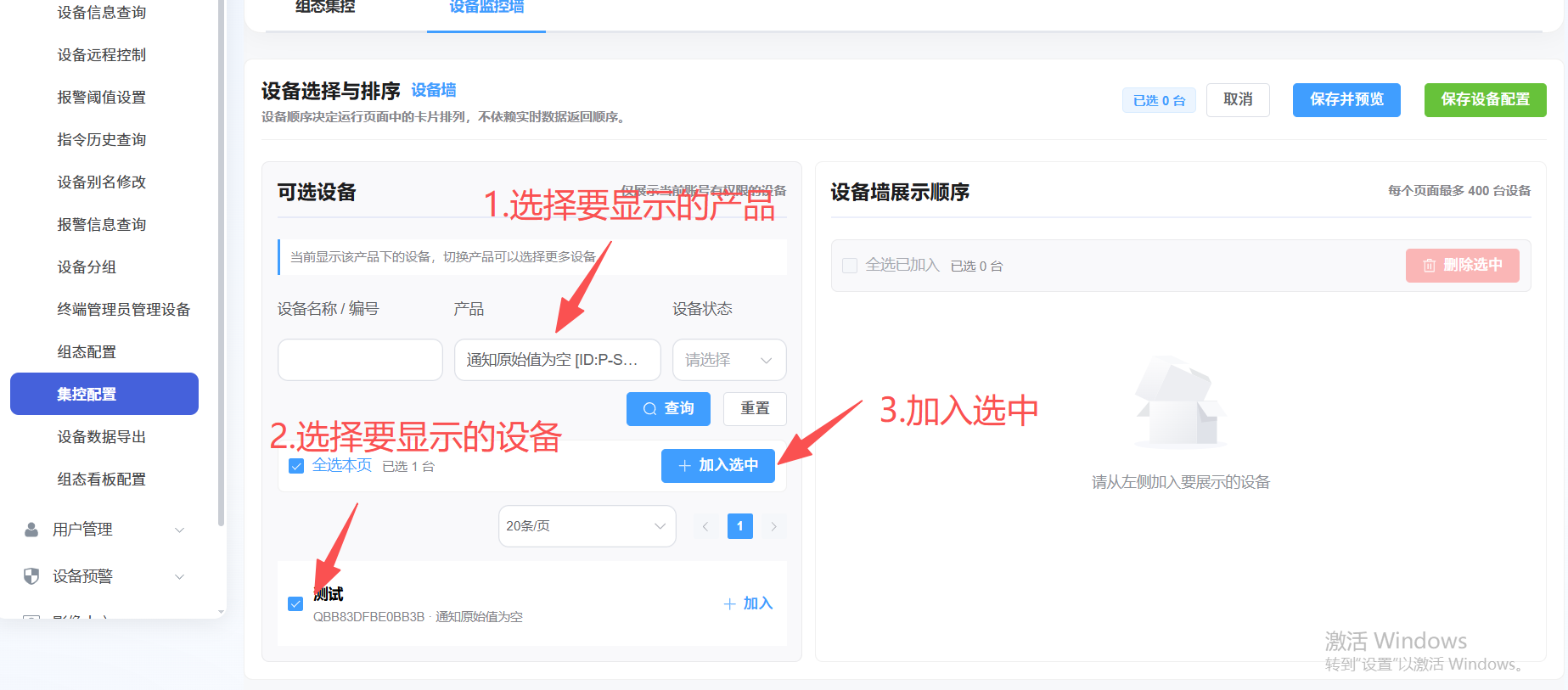Click the 取消 button

pos(1238,100)
